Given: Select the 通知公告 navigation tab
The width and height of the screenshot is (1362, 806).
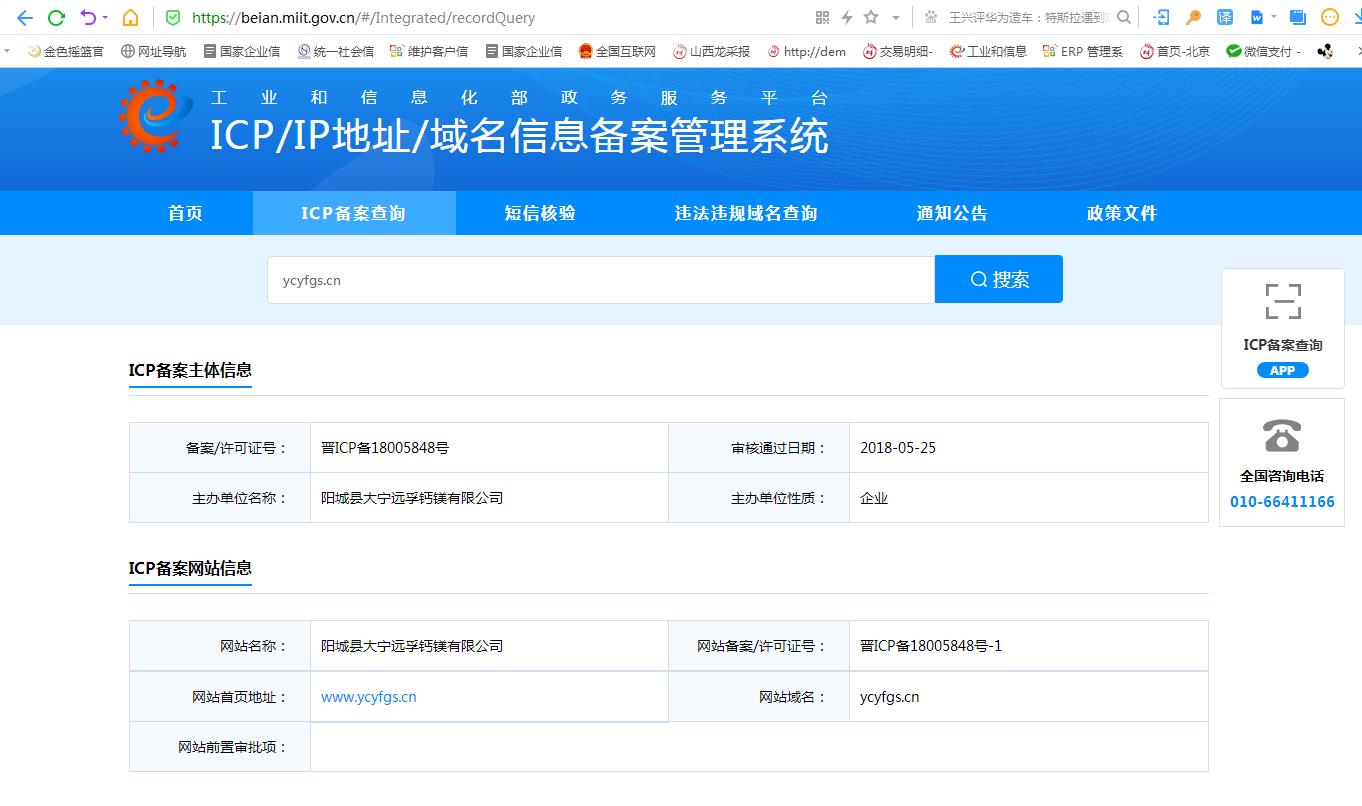Looking at the screenshot, I should point(952,213).
